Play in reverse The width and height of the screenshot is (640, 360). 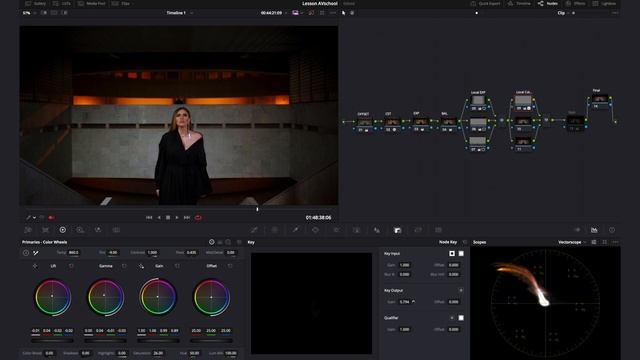pos(159,218)
